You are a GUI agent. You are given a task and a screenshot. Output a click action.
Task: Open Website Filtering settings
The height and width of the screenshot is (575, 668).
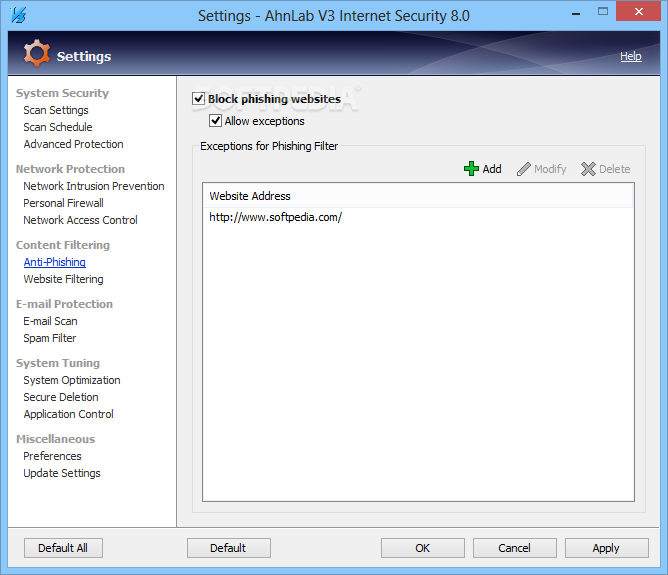coord(63,279)
